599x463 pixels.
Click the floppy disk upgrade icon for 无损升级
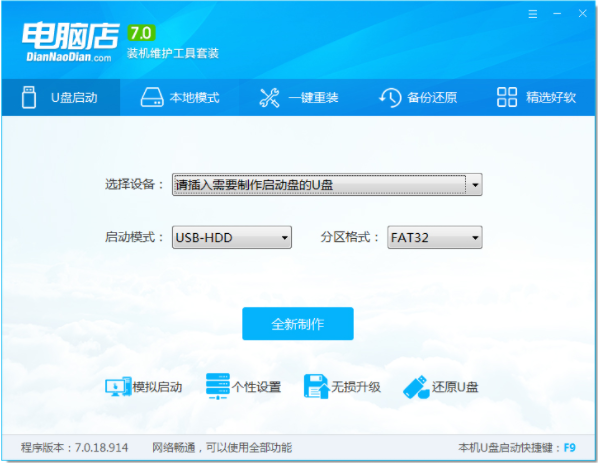[317, 387]
